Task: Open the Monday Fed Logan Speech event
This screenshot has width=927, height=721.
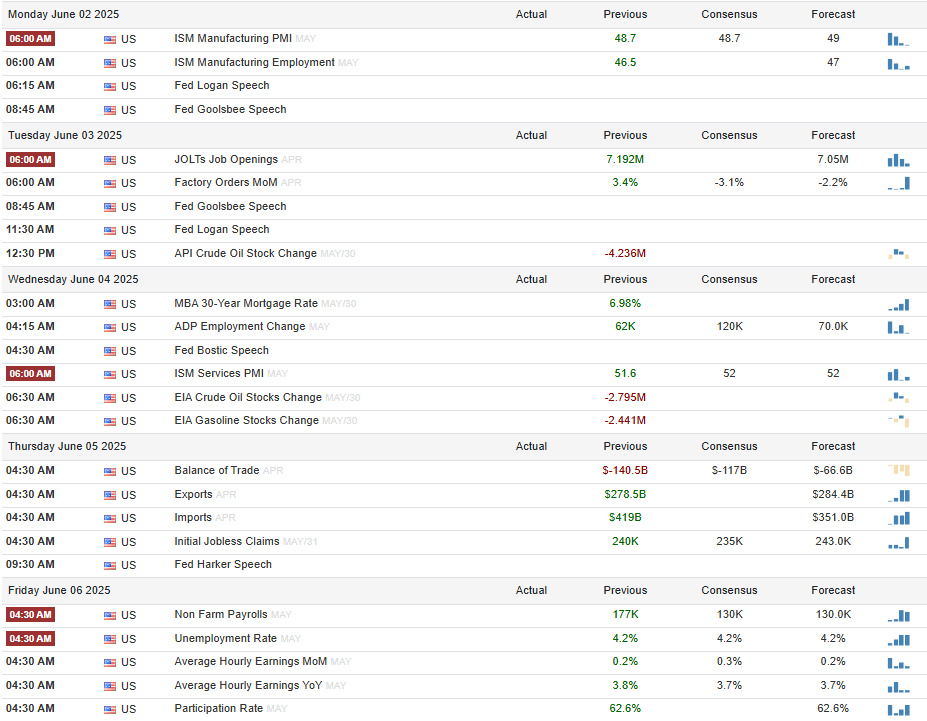Action: pyautogui.click(x=222, y=85)
